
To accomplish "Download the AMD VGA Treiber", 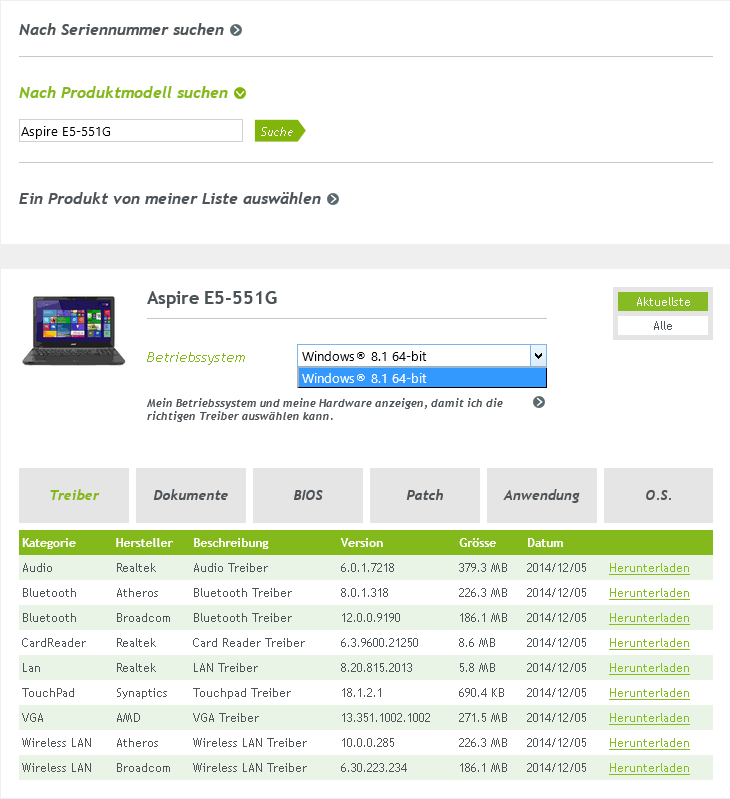I will (x=649, y=718).
